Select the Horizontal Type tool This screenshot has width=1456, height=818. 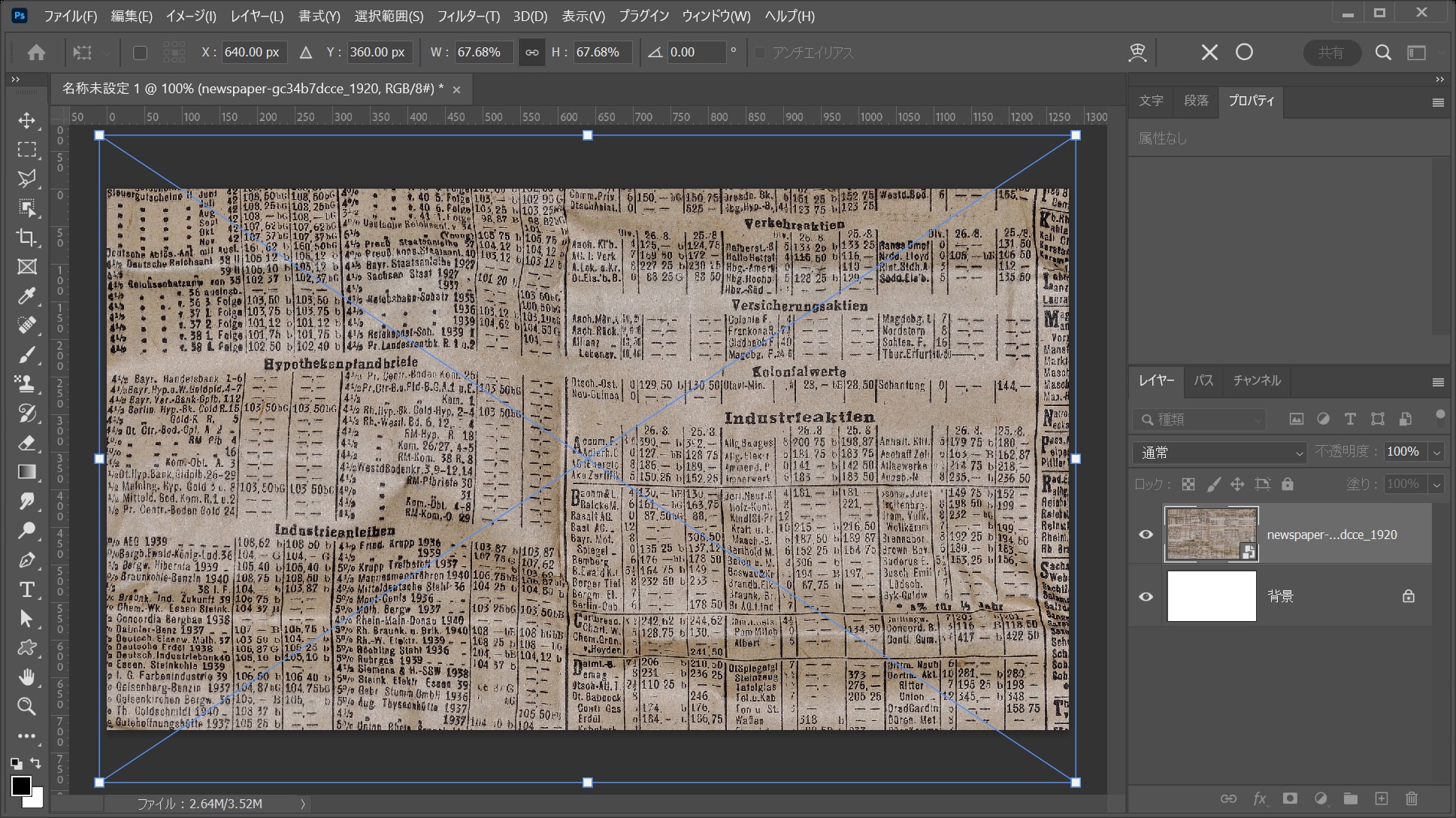point(27,589)
